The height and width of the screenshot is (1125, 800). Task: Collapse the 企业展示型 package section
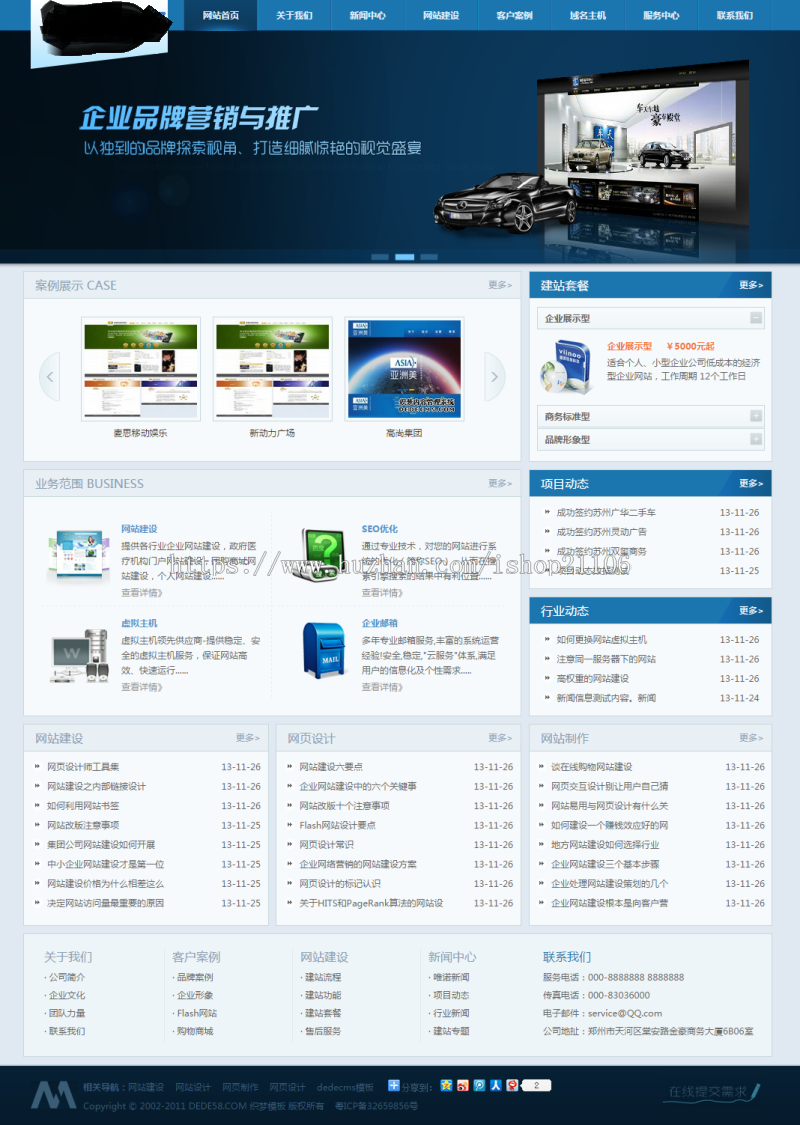756,318
